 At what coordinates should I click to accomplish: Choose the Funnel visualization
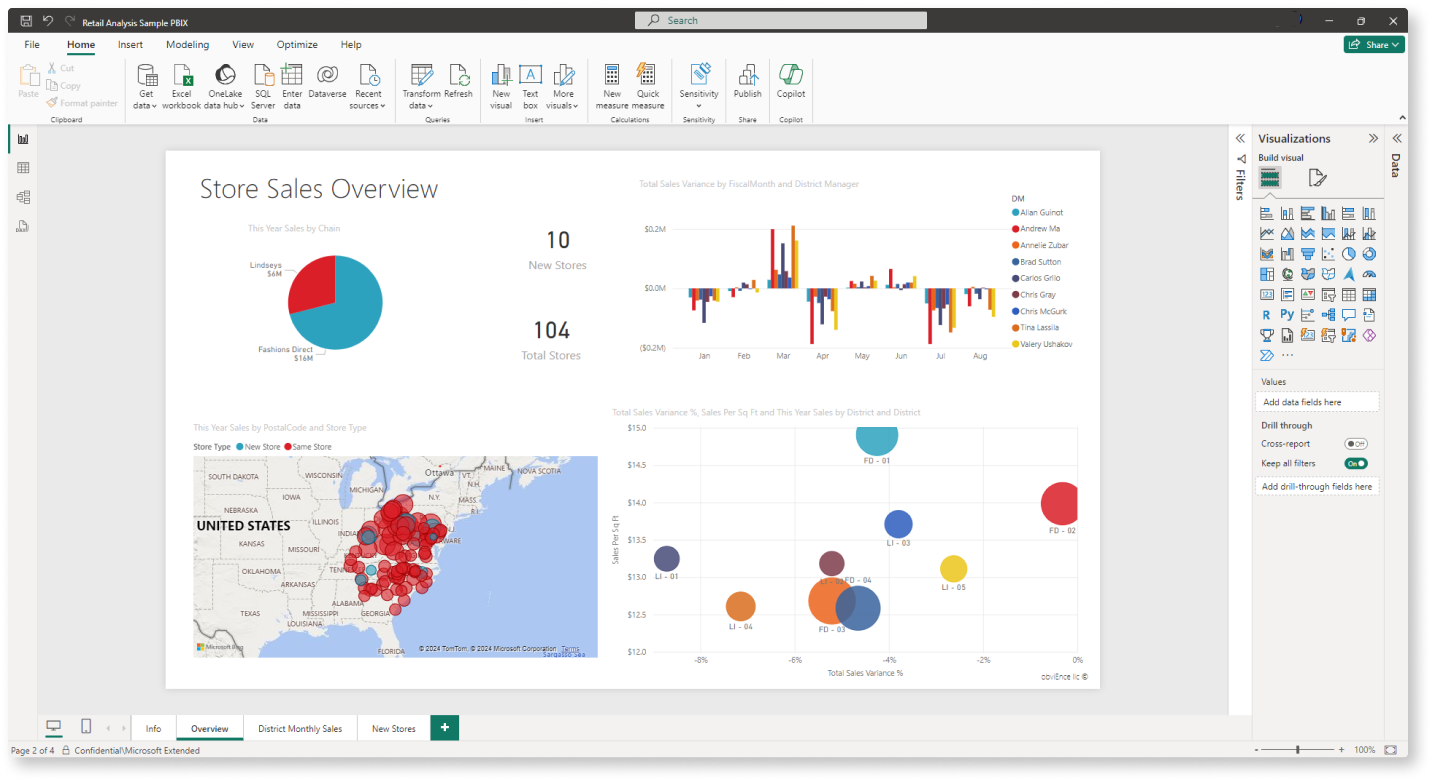(1308, 254)
